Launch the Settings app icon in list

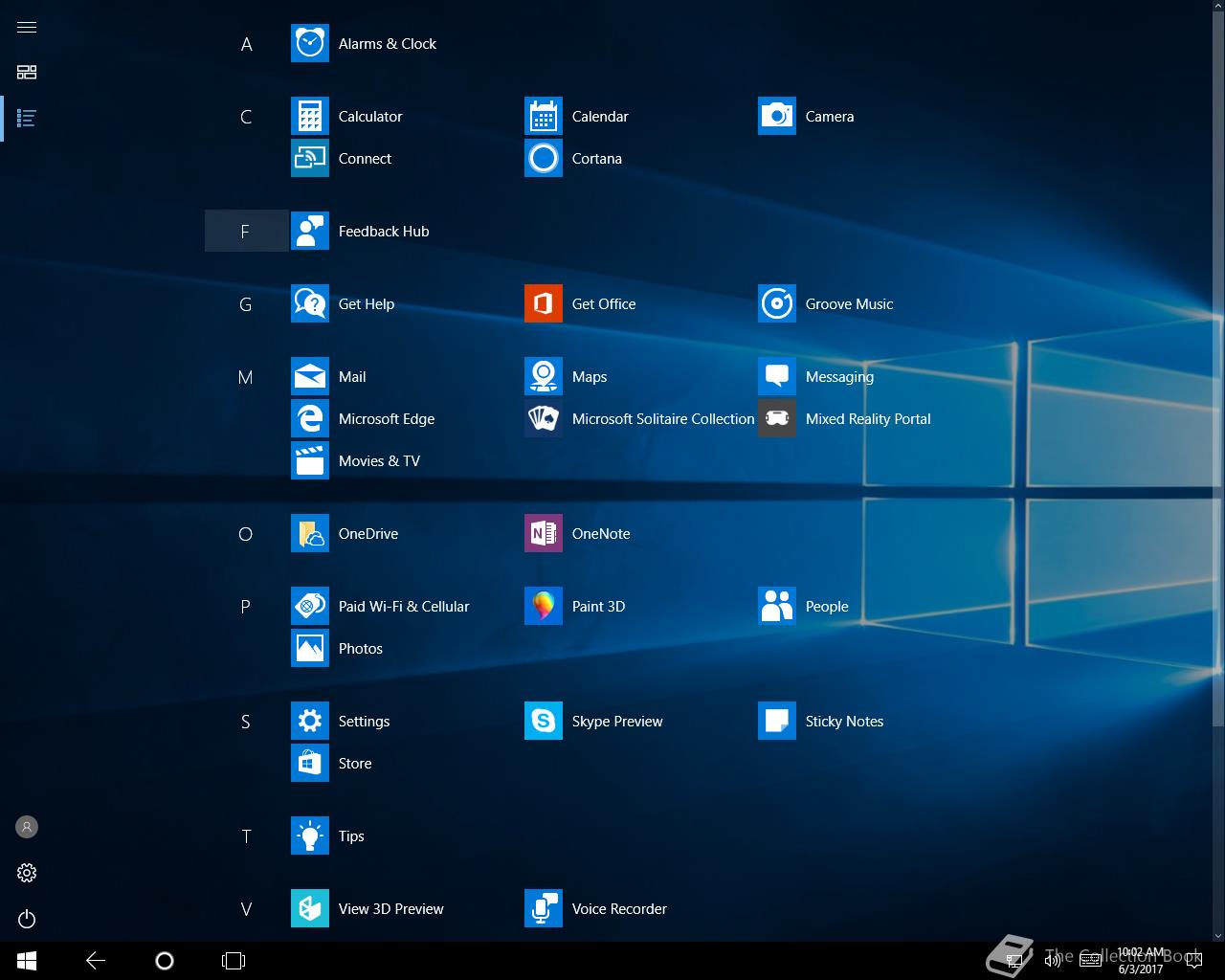click(x=310, y=722)
